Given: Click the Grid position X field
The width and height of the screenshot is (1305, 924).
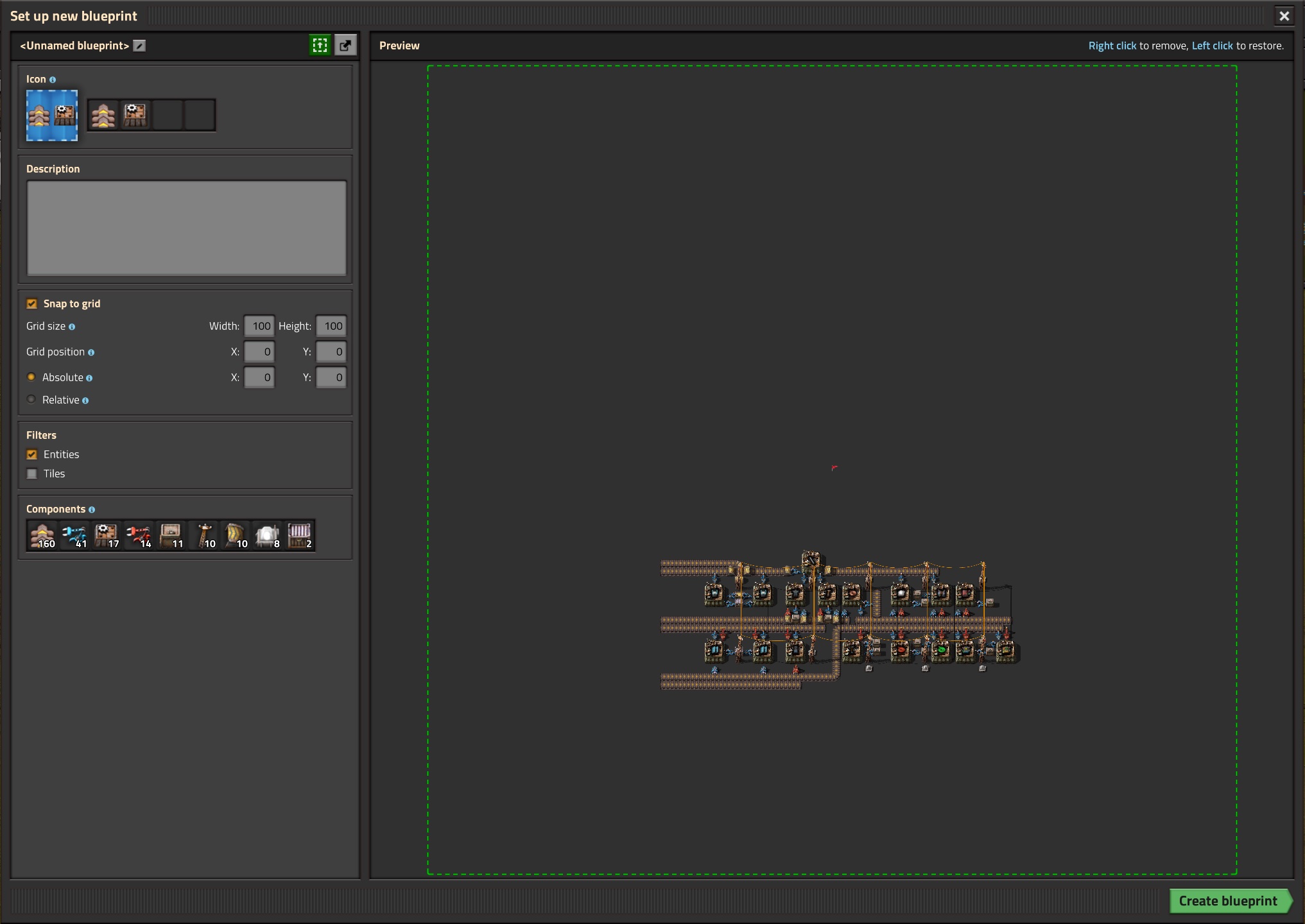Looking at the screenshot, I should point(259,352).
